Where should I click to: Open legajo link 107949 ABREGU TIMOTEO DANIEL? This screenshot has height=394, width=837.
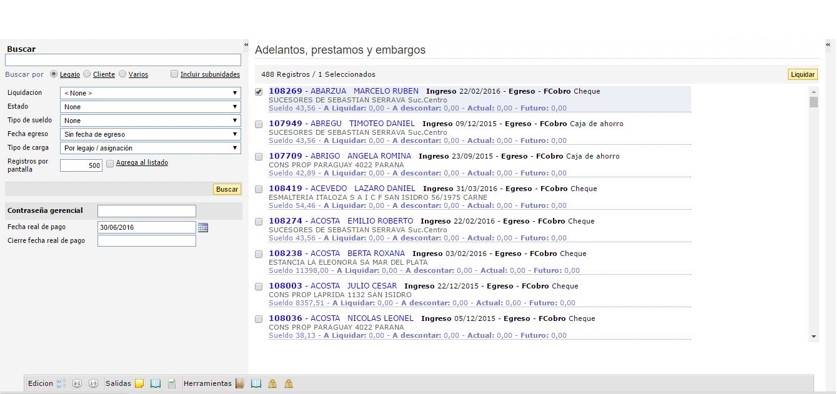[x=342, y=123]
